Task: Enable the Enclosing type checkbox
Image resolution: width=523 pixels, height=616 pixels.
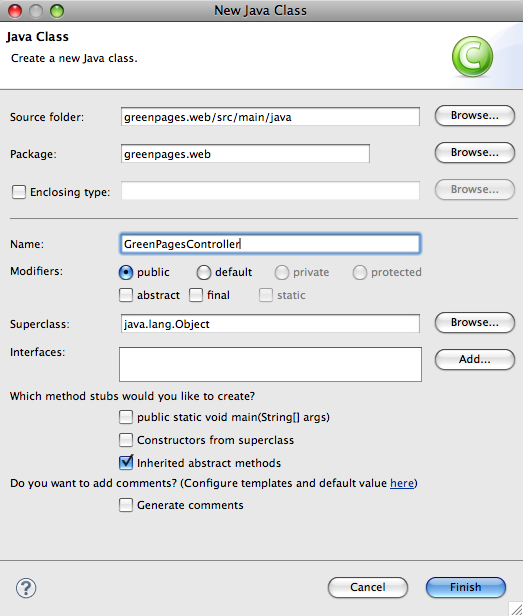Action: (18, 192)
